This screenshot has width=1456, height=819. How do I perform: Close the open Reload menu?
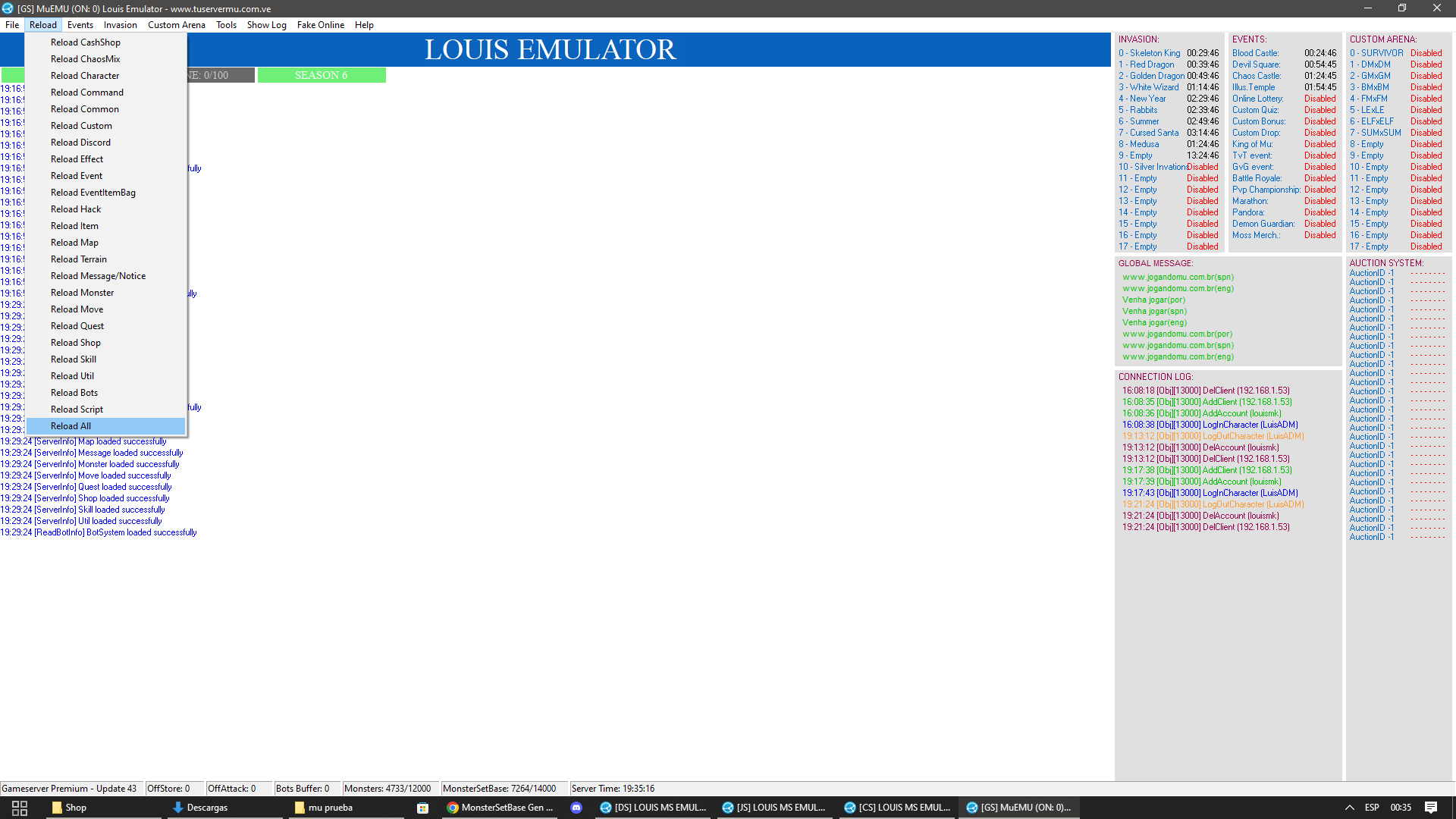click(43, 25)
